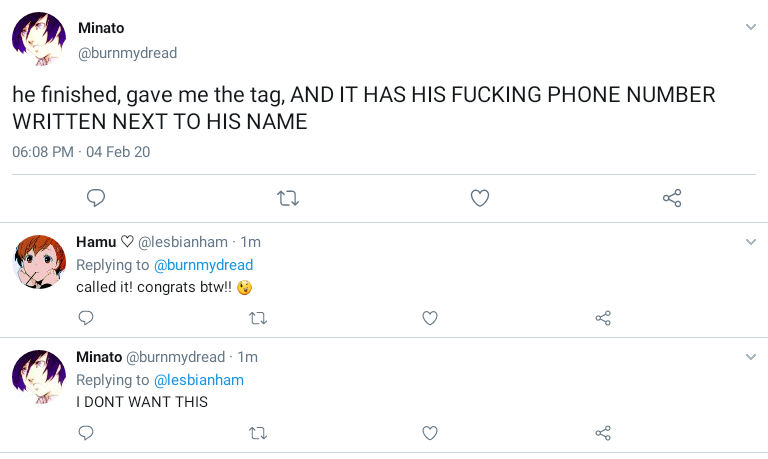Expand the menu chevron on Hamu's reply
The height and width of the screenshot is (459, 768).
[x=751, y=242]
